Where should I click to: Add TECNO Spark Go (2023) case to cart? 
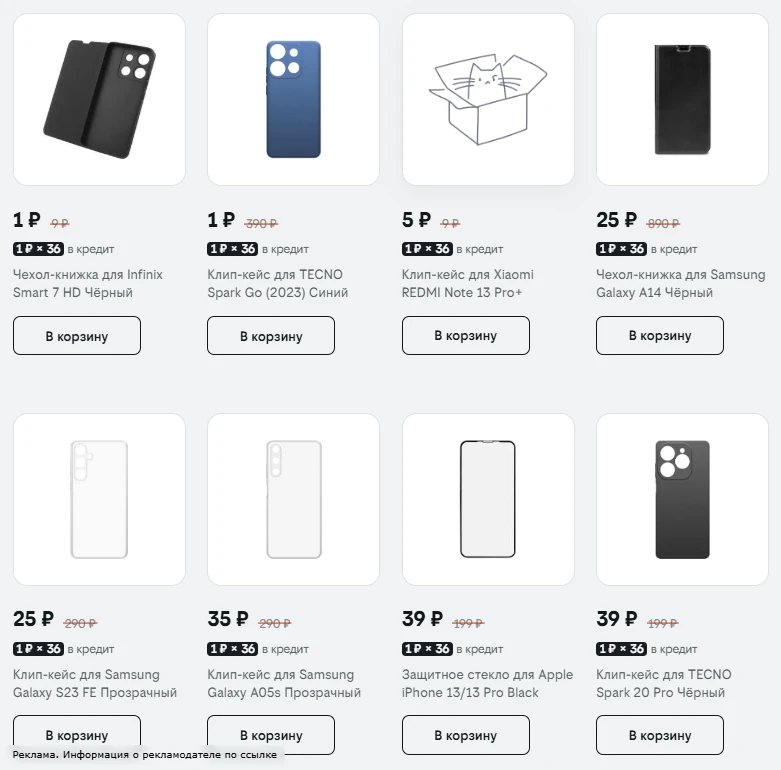(271, 336)
